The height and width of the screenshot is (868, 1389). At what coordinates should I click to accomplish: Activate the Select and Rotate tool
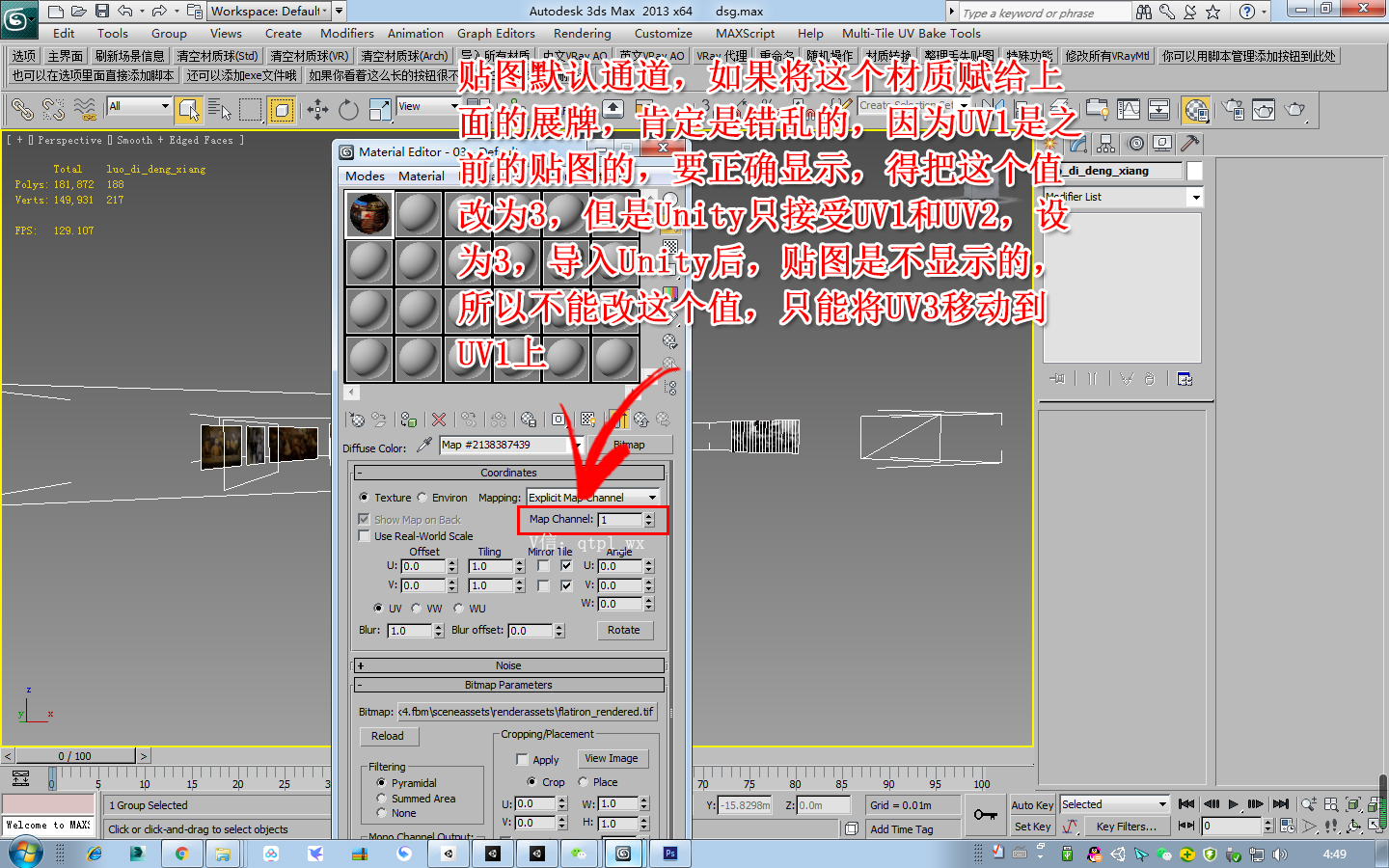[x=348, y=110]
